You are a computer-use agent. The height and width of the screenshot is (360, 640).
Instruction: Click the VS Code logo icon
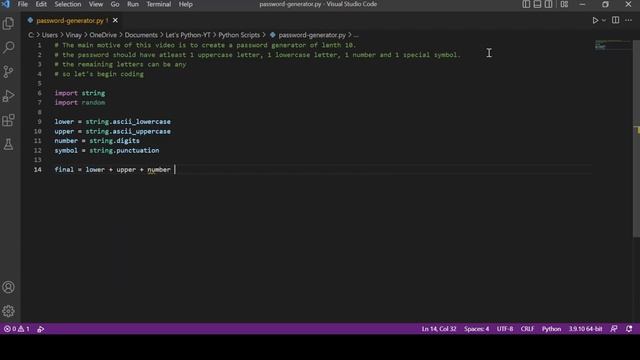(x=6, y=4)
